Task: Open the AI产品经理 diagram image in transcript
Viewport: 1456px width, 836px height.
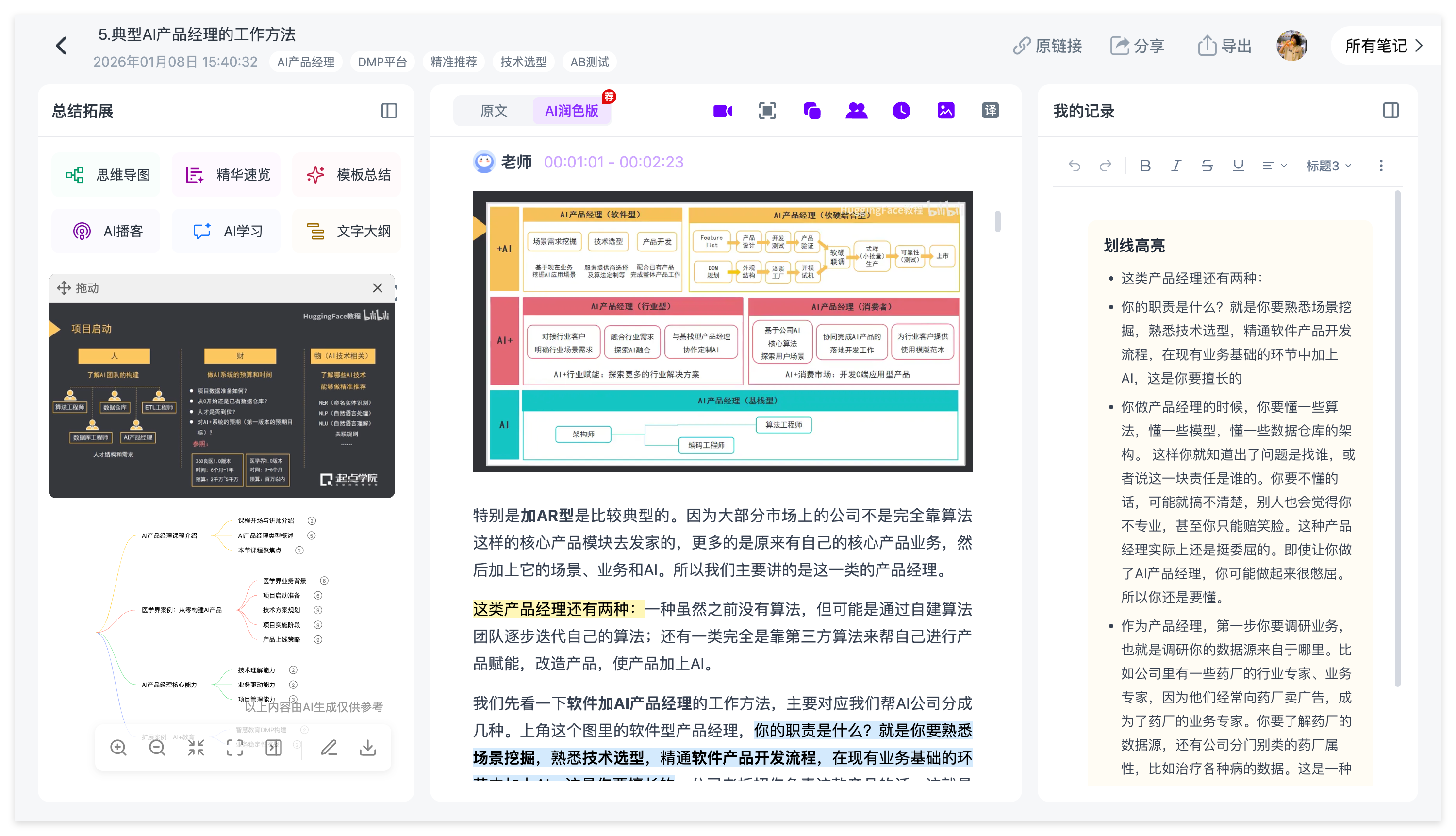Action: point(722,331)
